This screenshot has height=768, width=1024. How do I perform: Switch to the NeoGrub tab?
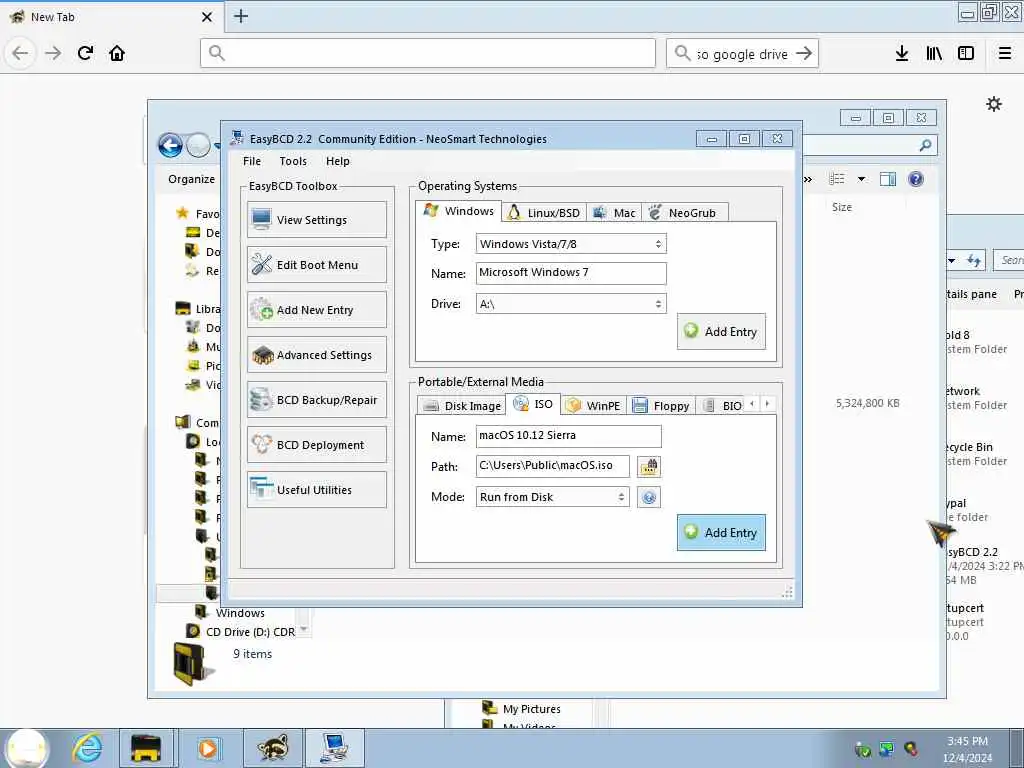[x=684, y=213]
